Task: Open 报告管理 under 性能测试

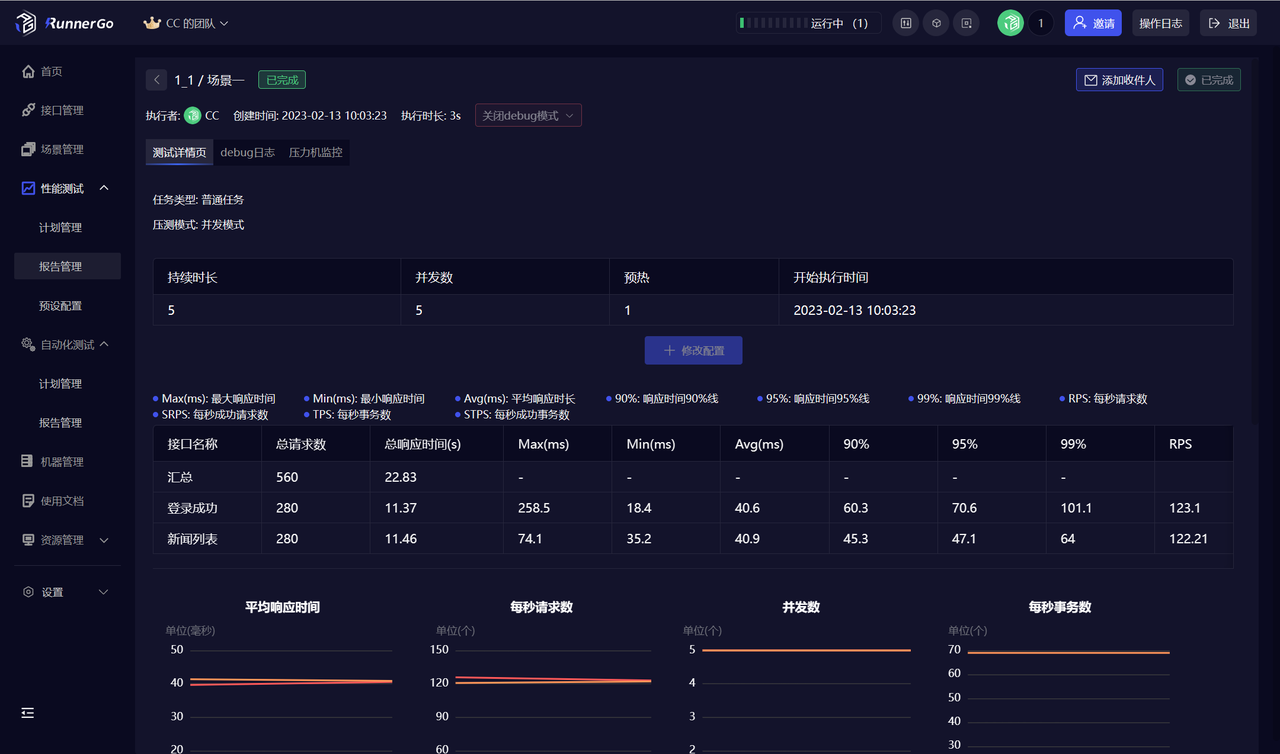Action: click(67, 266)
